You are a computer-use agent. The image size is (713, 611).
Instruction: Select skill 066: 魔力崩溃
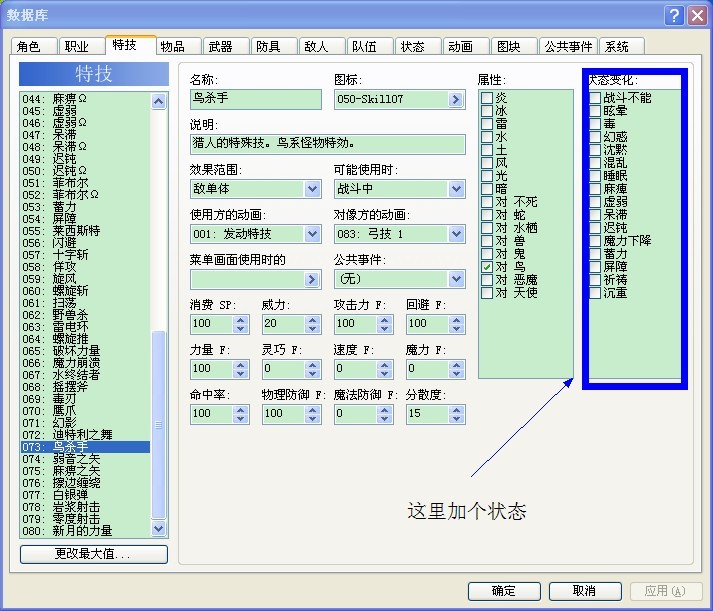click(85, 363)
